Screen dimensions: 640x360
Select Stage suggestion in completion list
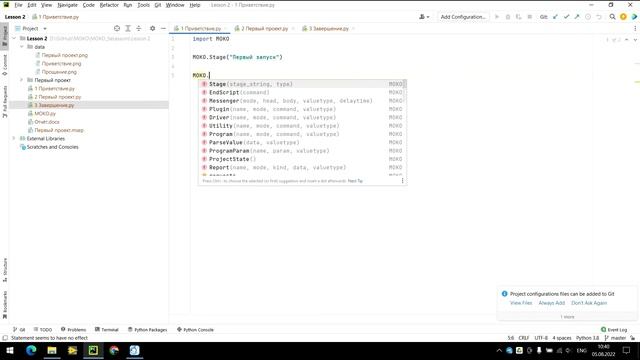[302, 84]
